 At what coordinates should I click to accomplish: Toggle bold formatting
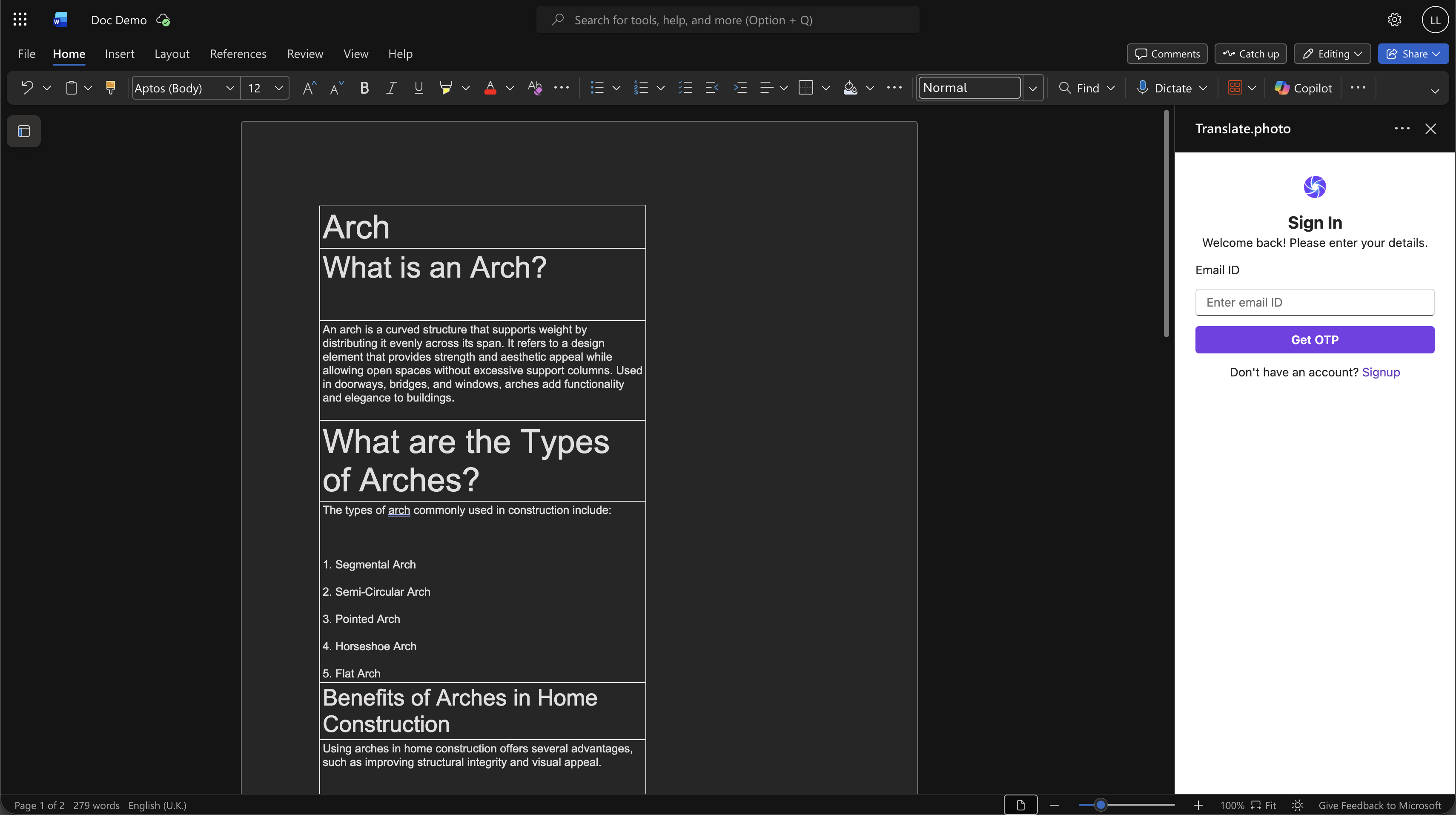coord(364,88)
